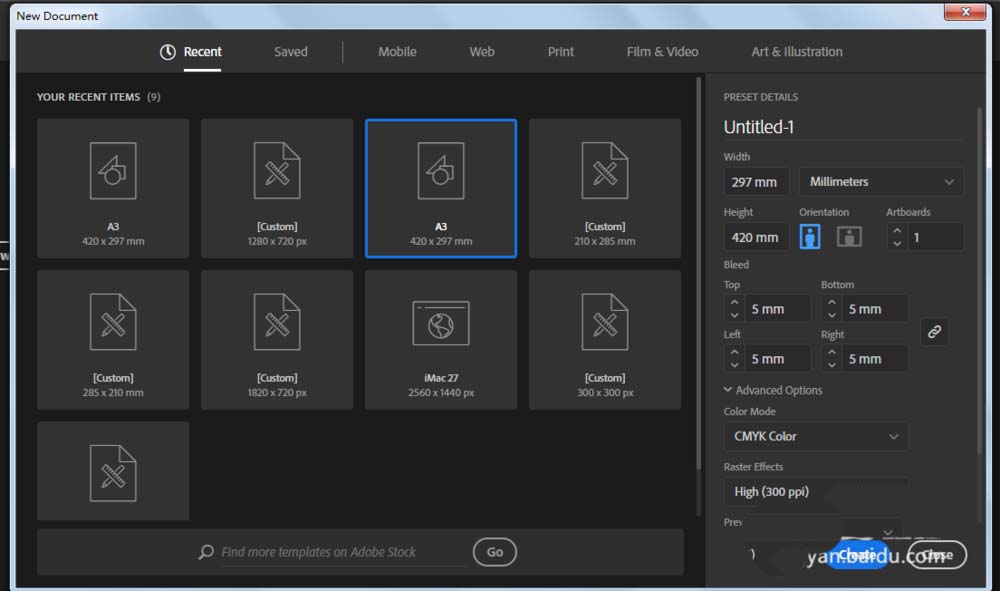
Task: Increase the Bottom bleed value
Action: tap(832, 302)
